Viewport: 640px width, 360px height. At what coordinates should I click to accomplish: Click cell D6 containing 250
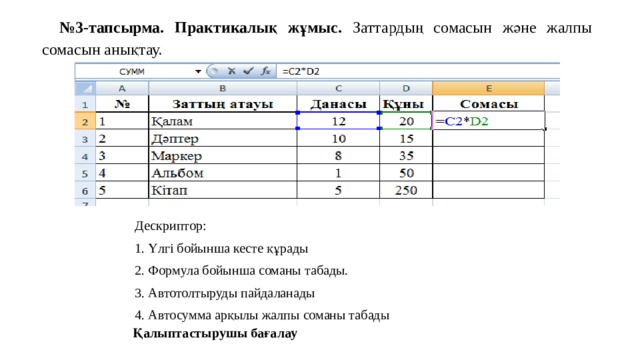click(x=406, y=190)
